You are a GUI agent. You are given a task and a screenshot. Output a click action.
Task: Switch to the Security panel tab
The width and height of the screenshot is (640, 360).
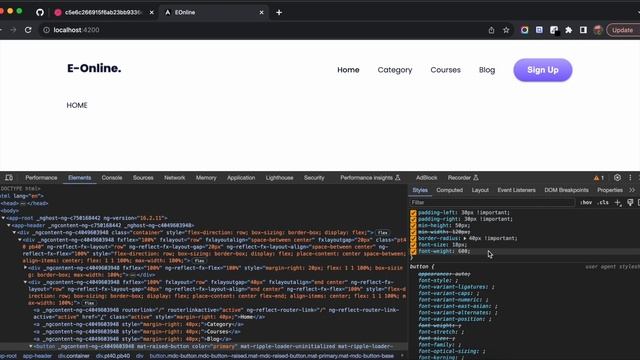click(314, 178)
